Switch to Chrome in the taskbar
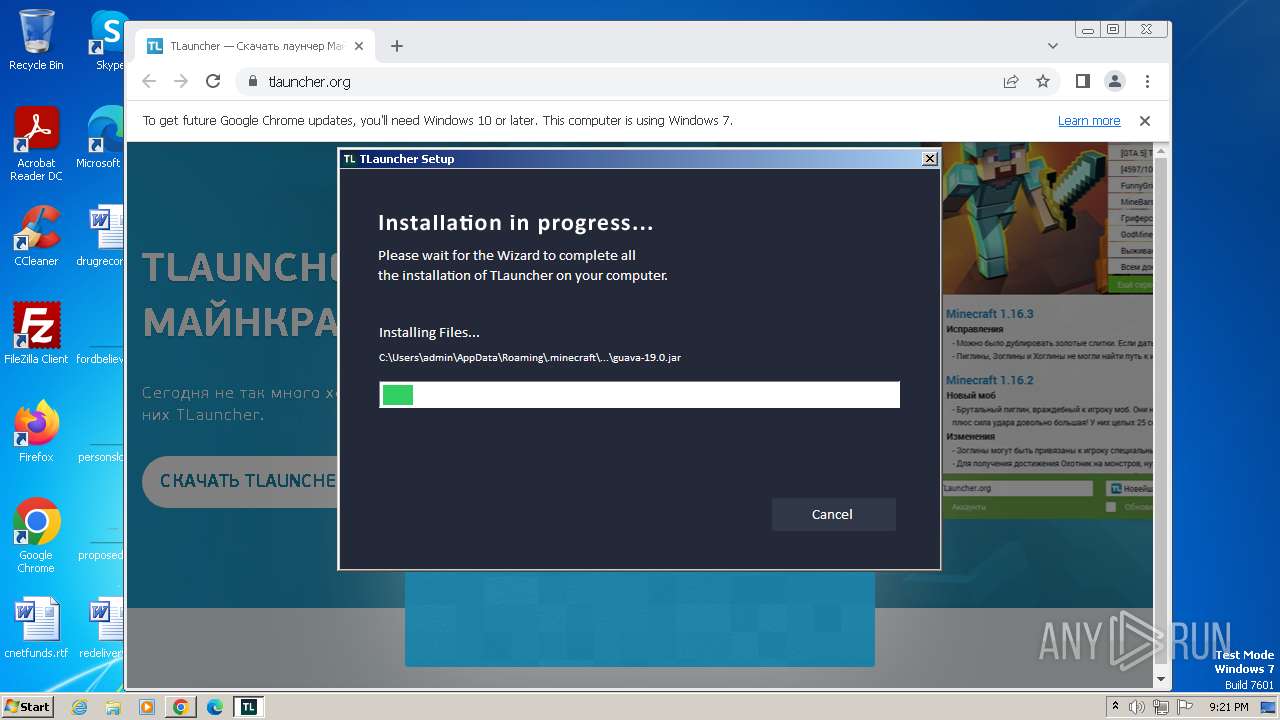Image resolution: width=1280 pixels, height=720 pixels. pyautogui.click(x=180, y=707)
